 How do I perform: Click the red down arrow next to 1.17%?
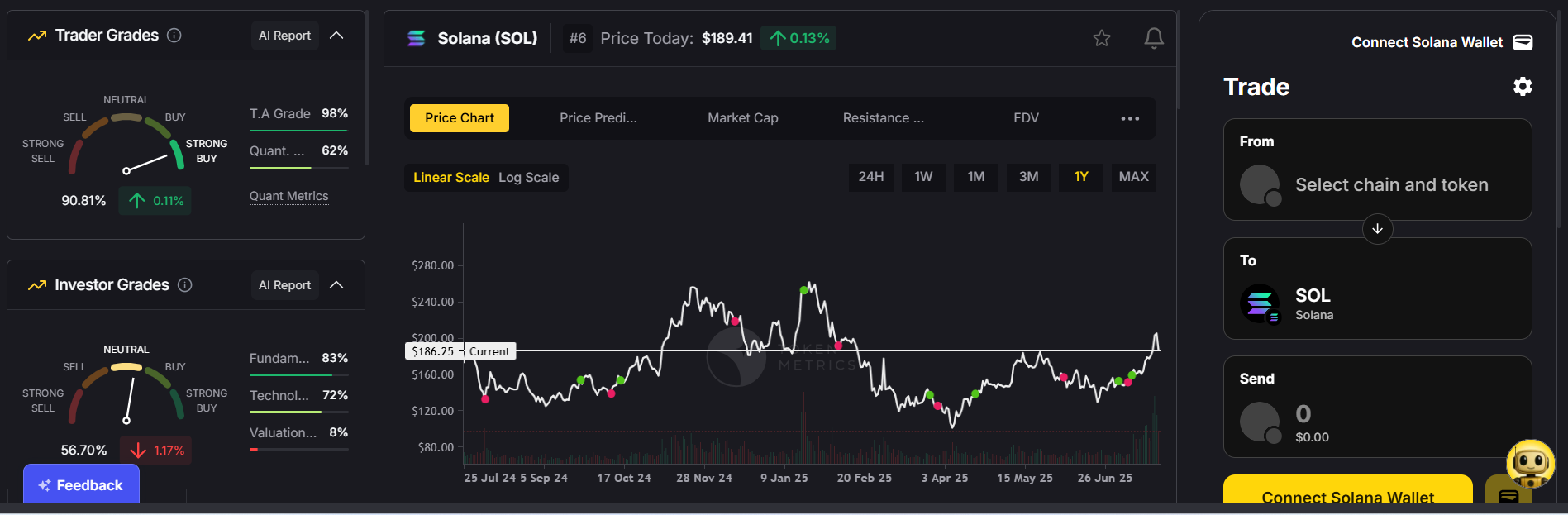pyautogui.click(x=138, y=451)
